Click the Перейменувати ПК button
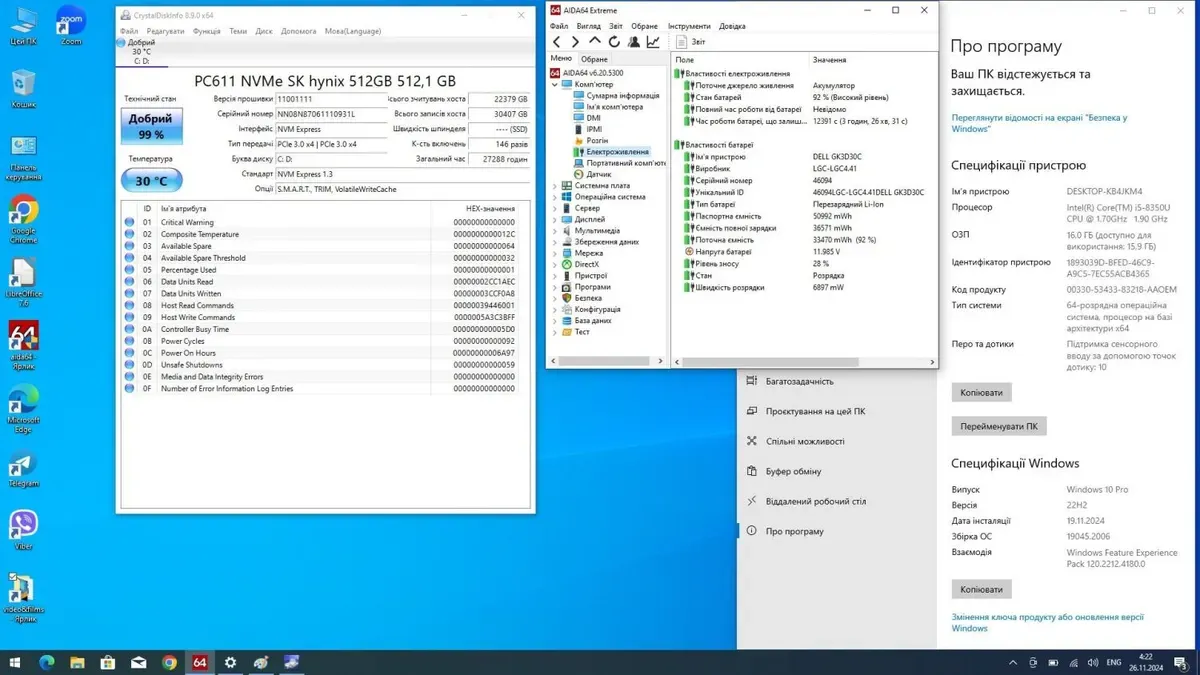Screen dimensions: 1200x675 point(998,426)
